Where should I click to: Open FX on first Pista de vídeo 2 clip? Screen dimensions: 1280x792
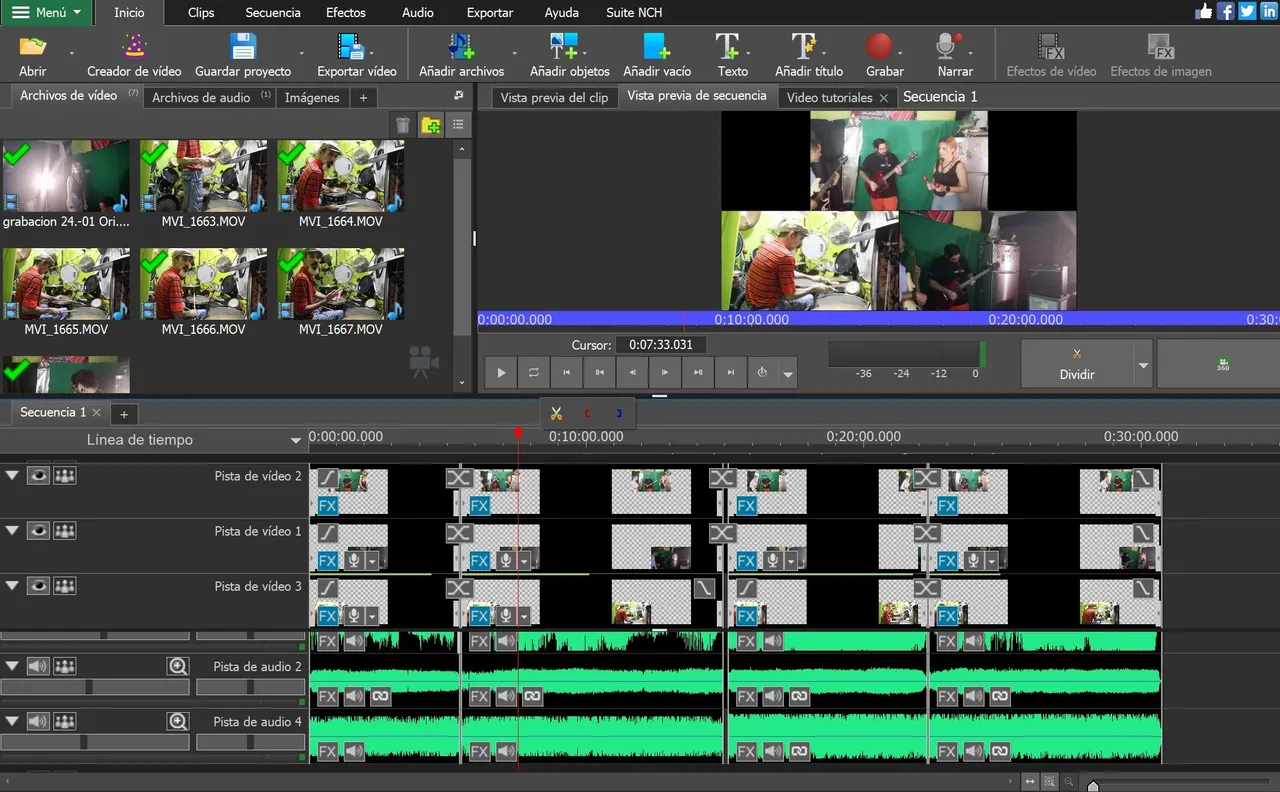coord(328,506)
